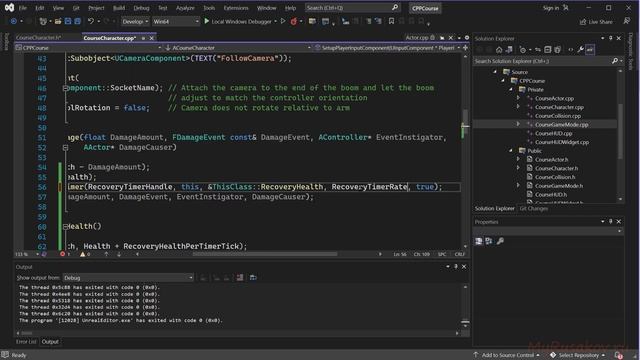The width and height of the screenshot is (640, 360).
Task: Open the Develop configuration dropdown
Action: [x=135, y=21]
